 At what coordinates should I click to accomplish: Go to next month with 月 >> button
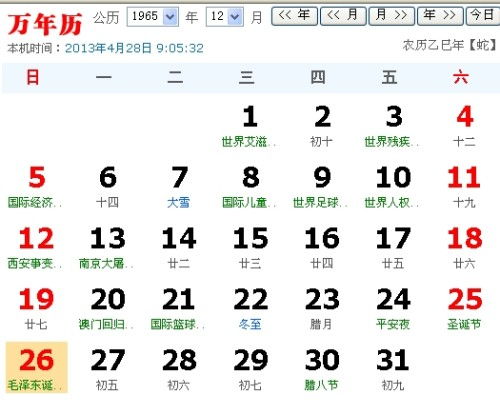(x=392, y=16)
